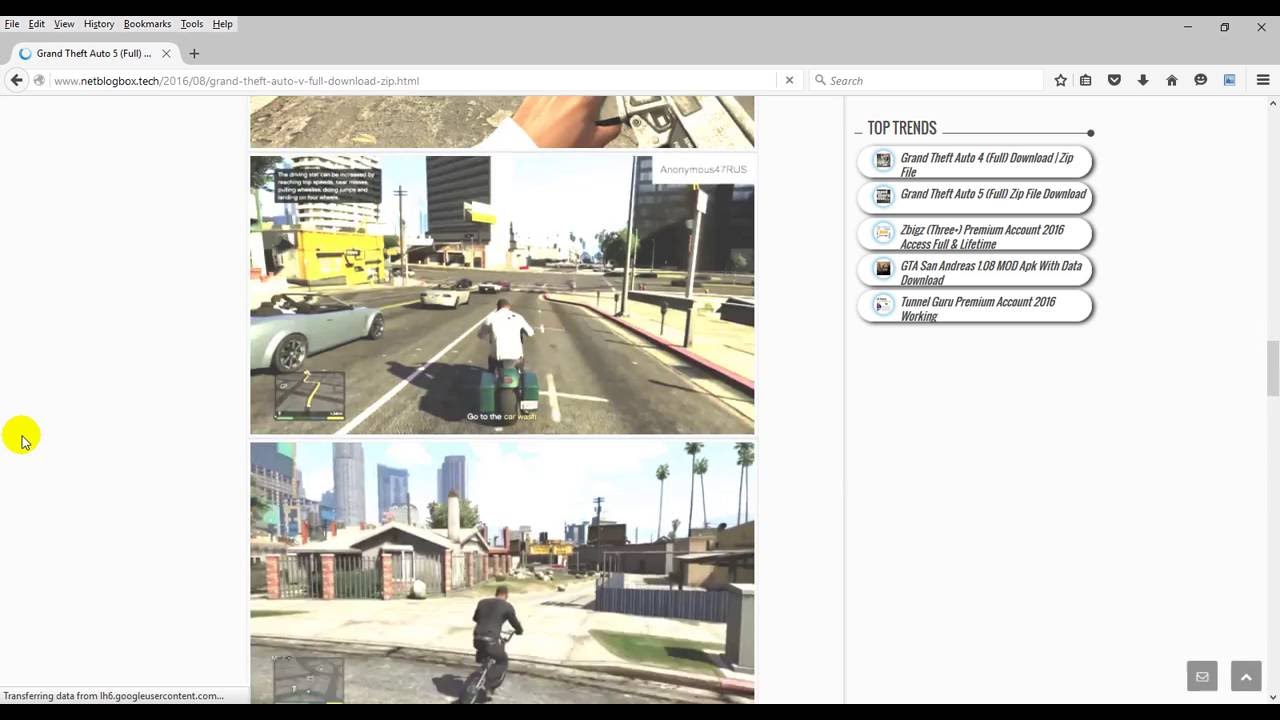1280x720 pixels.
Task: Select the Grand Theft Auto 5 (Full) tab
Action: pyautogui.click(x=95, y=53)
